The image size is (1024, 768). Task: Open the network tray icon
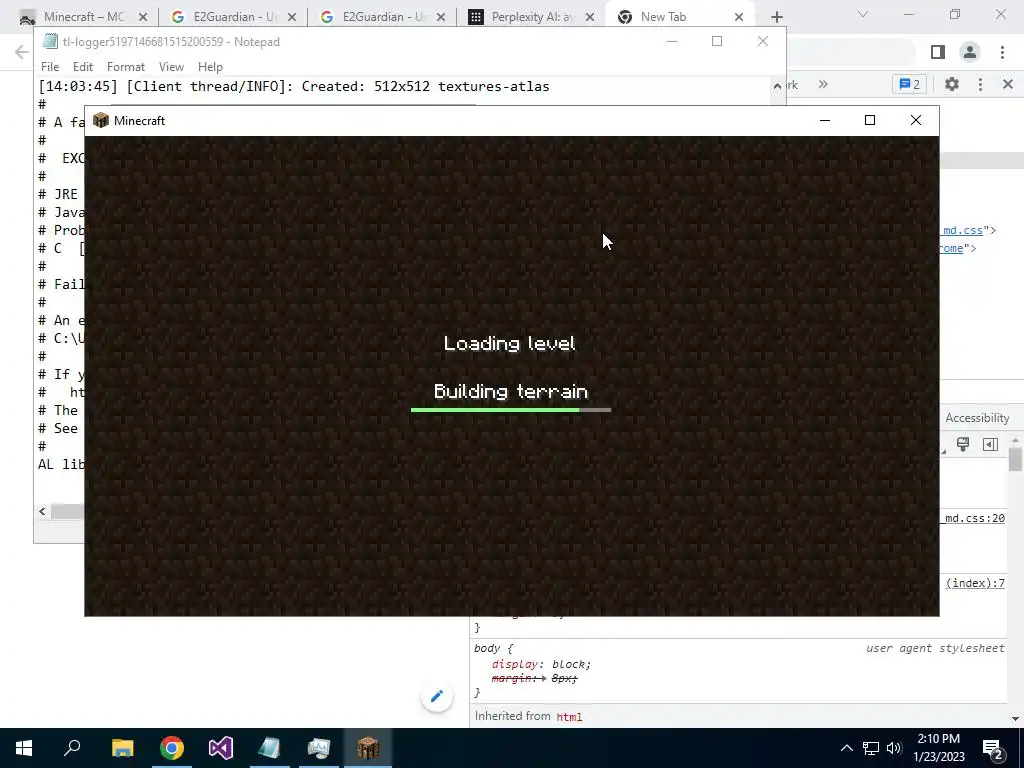pos(871,748)
